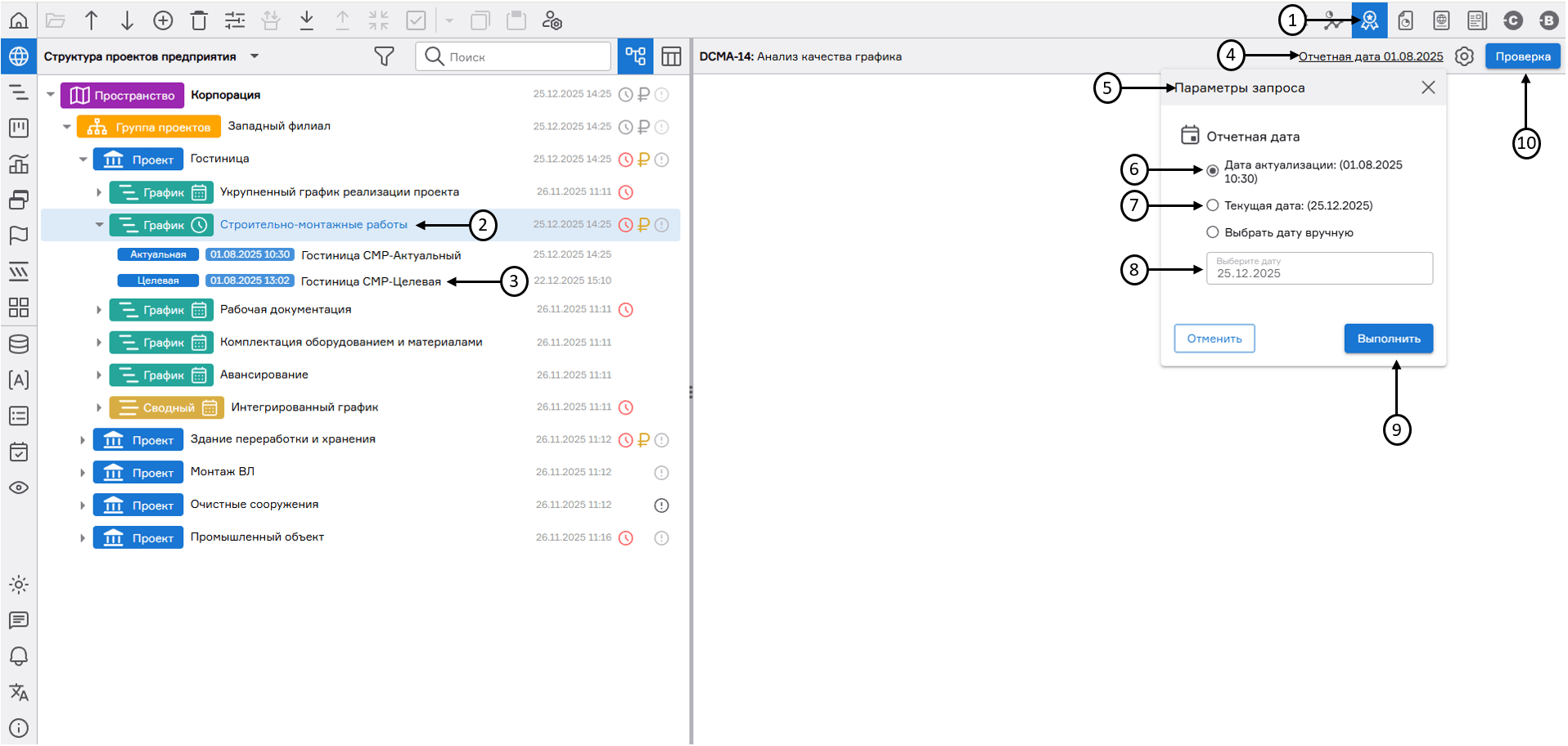1568x746 pixels.
Task: Click the 'Отчетная дата 01.08.2025' link
Action: [x=1371, y=56]
